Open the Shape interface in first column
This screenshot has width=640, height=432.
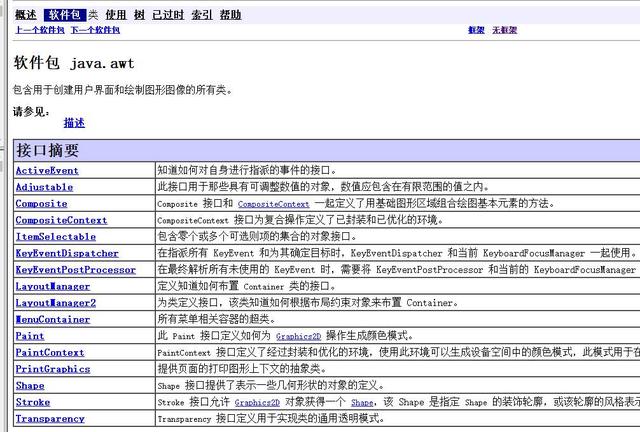[30, 385]
